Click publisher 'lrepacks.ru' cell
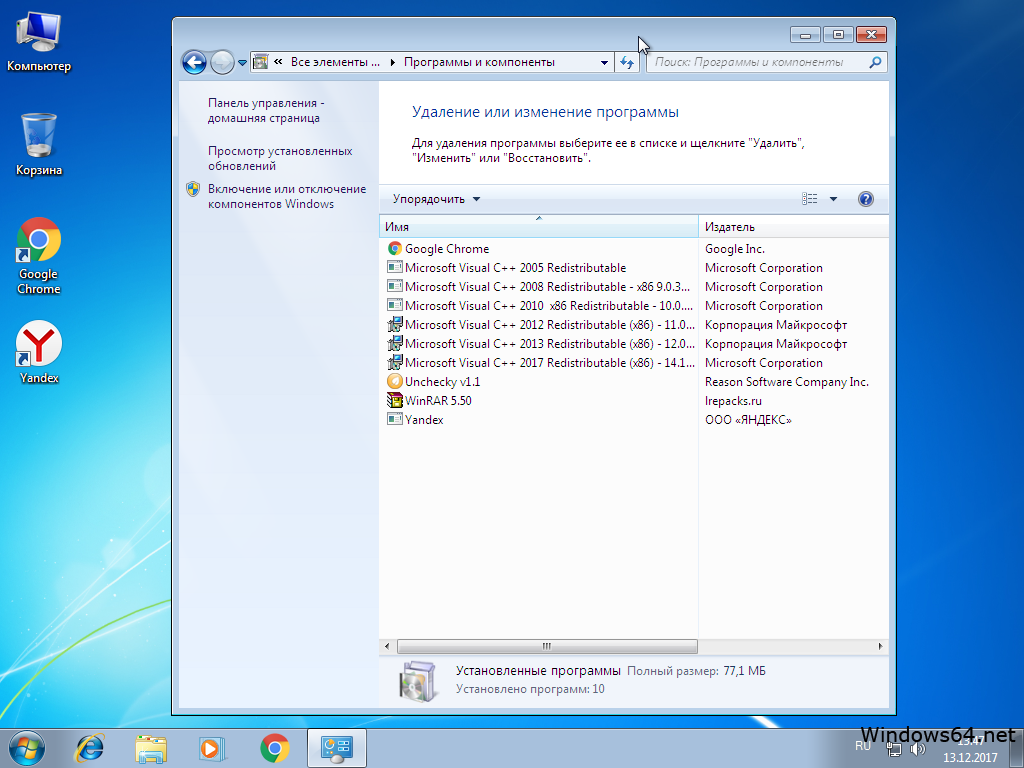Viewport: 1024px width, 768px height. point(733,400)
